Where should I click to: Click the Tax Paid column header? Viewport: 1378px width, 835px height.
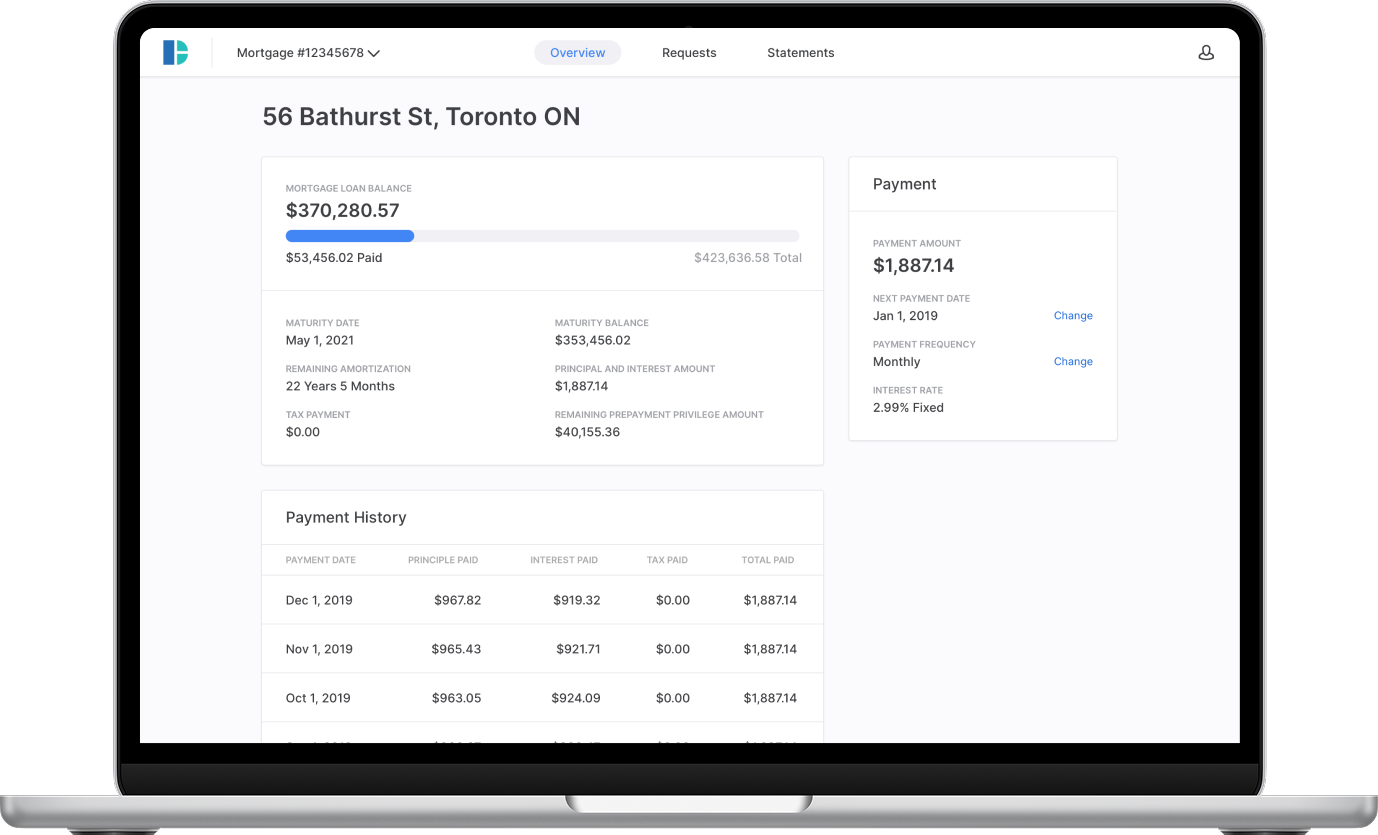pyautogui.click(x=667, y=560)
